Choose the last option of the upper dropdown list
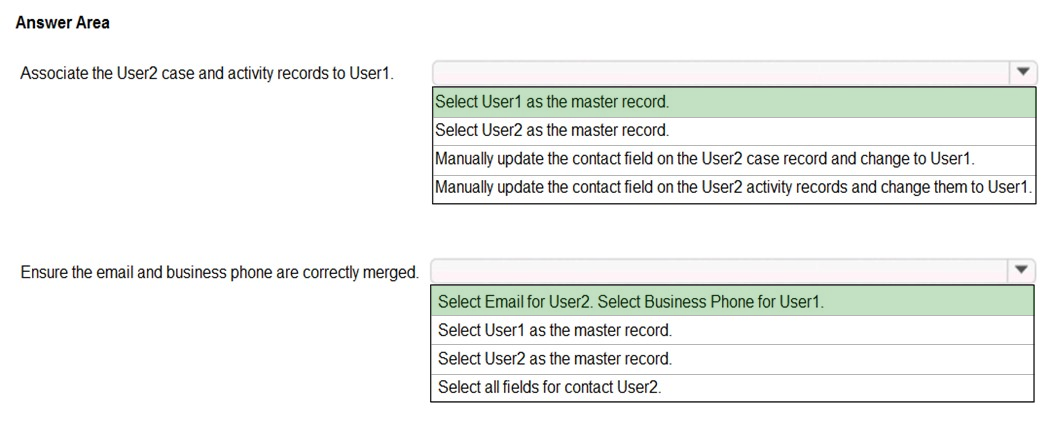The image size is (1052, 434). coord(734,188)
